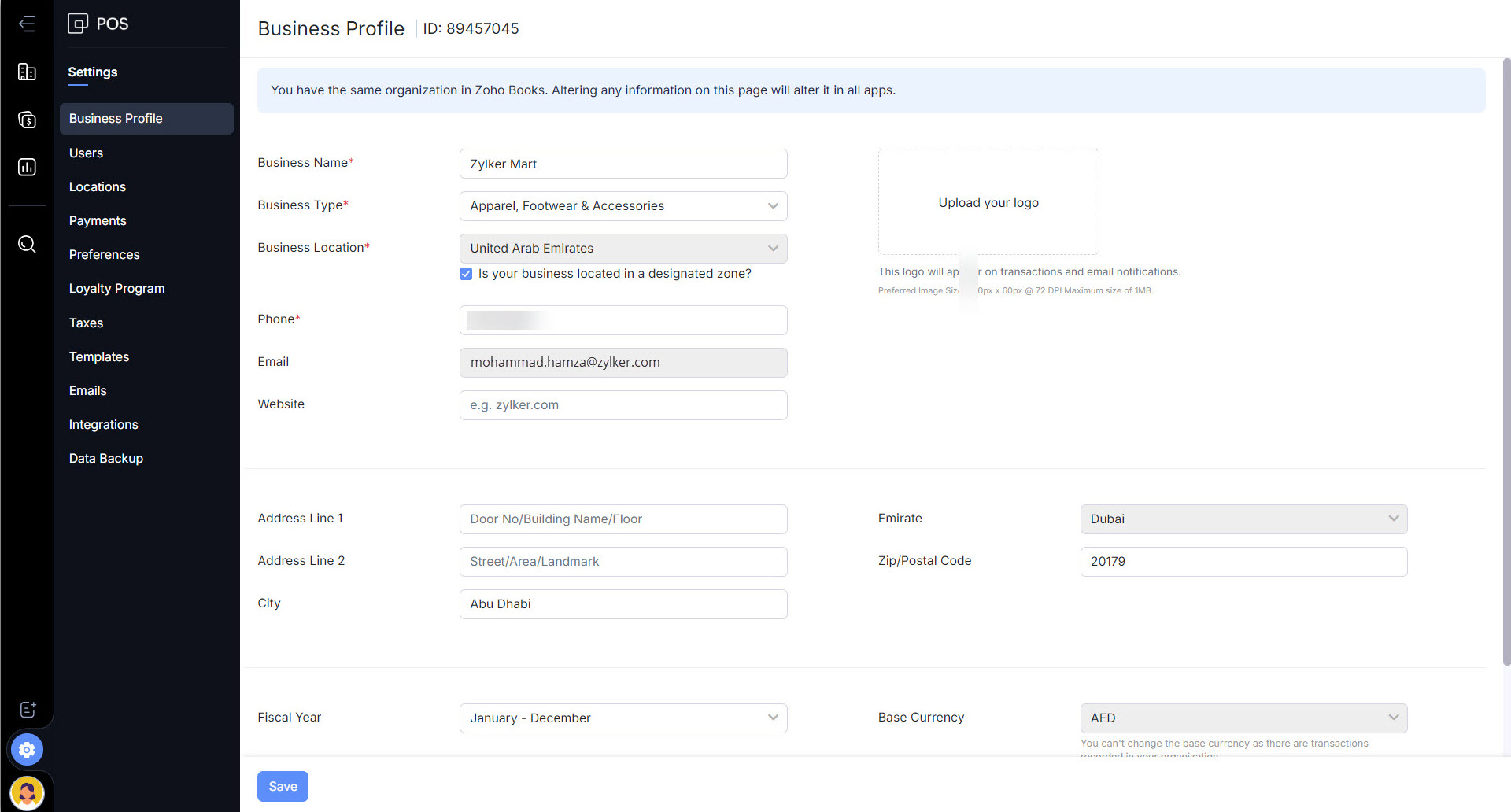Image resolution: width=1511 pixels, height=812 pixels.
Task: Open the Business Type dropdown
Action: 623,206
